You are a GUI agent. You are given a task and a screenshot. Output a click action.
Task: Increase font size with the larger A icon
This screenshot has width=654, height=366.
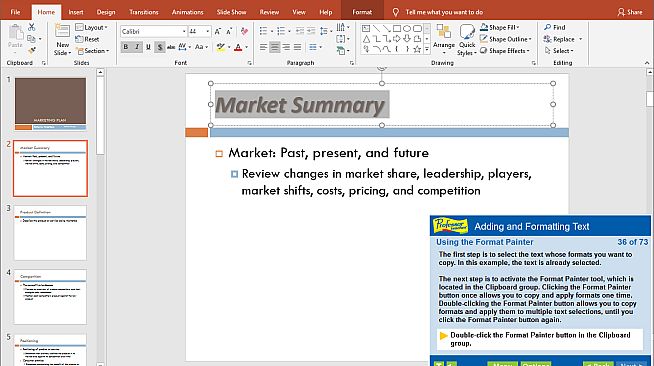pos(218,31)
